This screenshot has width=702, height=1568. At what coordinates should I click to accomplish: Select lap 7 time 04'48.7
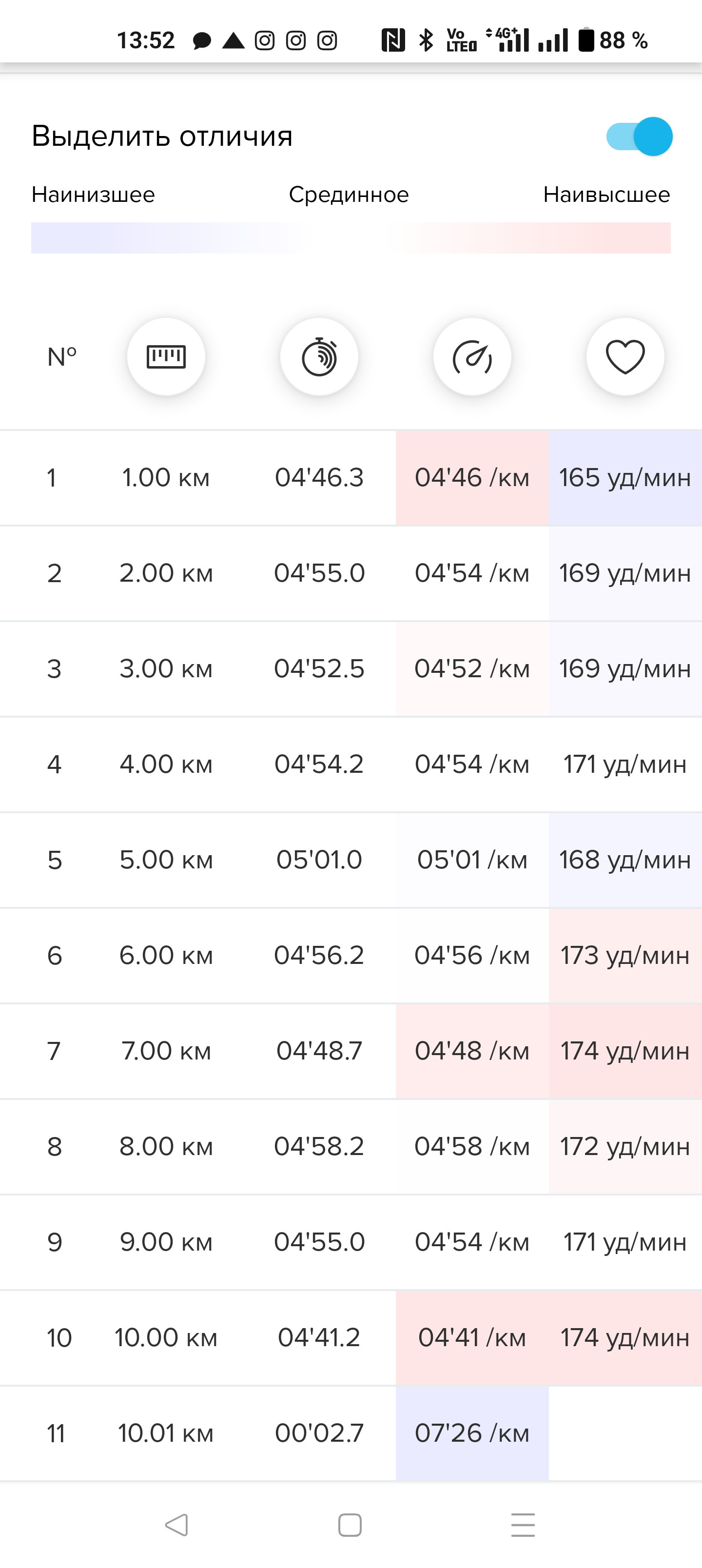point(319,1051)
